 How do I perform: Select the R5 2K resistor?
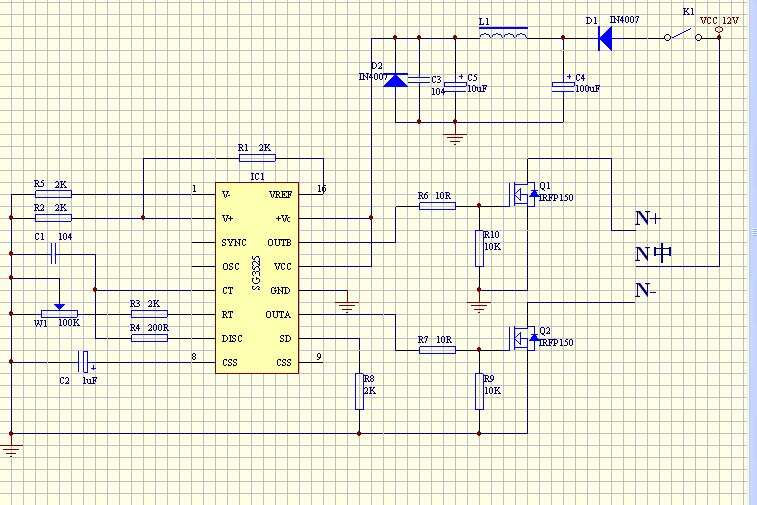coord(53,194)
